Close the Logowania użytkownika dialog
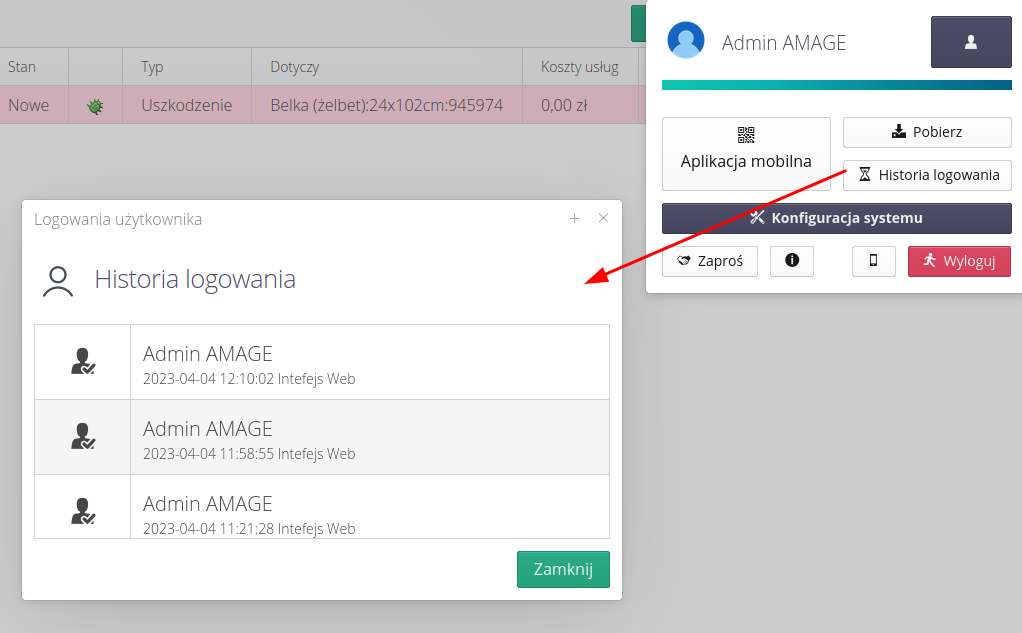 click(x=603, y=219)
